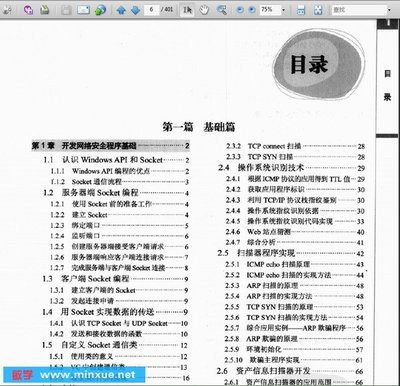400x386 pixels.
Task: Activate the Hand pan tool
Action: click(204, 10)
